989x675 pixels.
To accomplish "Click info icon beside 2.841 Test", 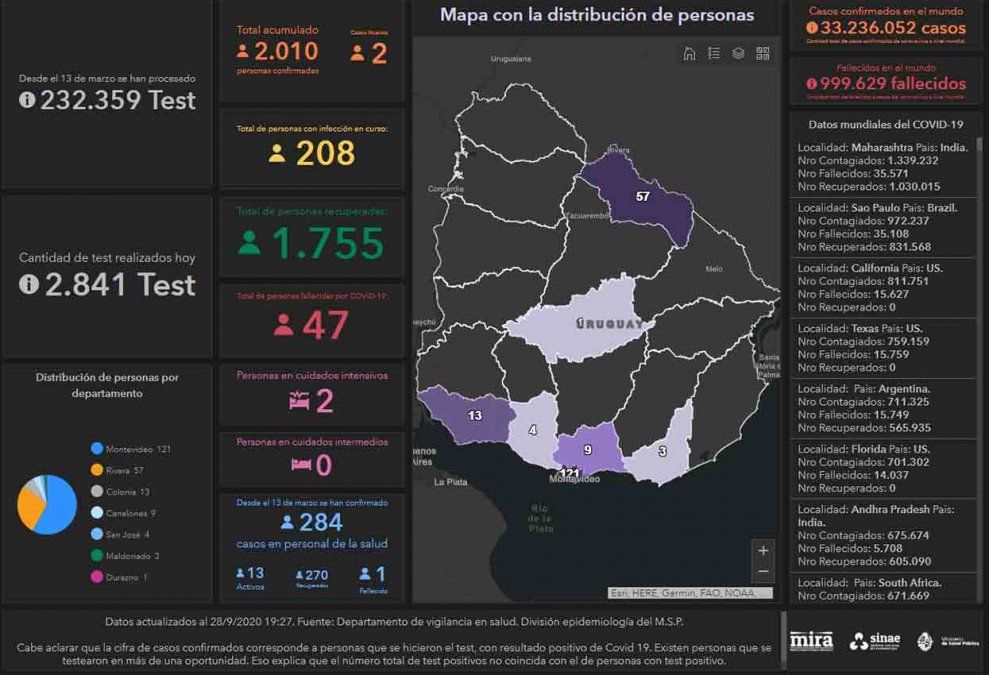I will pyautogui.click(x=28, y=284).
